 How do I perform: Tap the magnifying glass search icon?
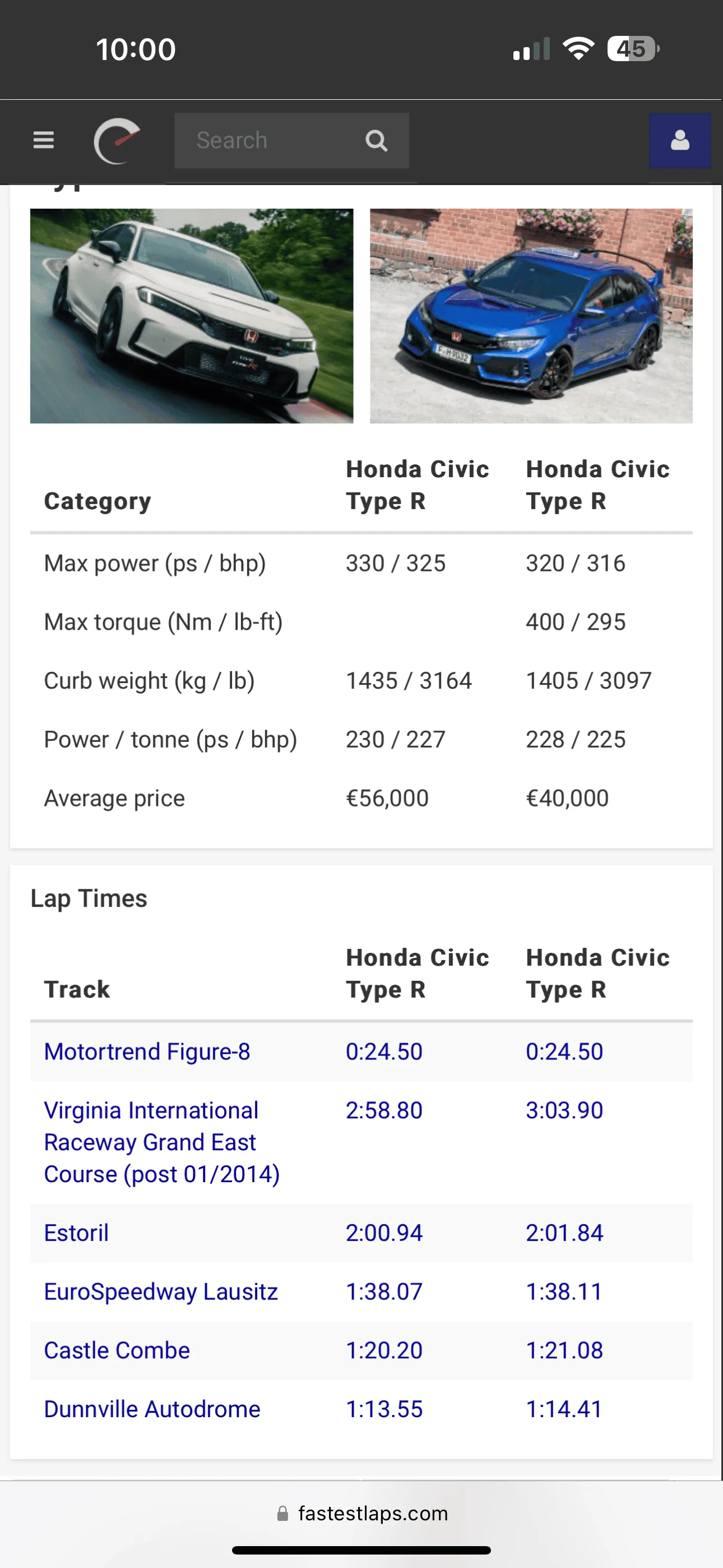376,141
